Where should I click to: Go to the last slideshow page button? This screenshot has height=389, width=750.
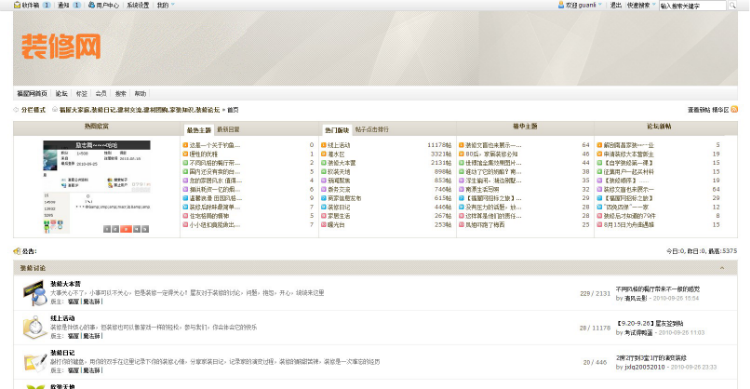pyautogui.click(x=145, y=229)
